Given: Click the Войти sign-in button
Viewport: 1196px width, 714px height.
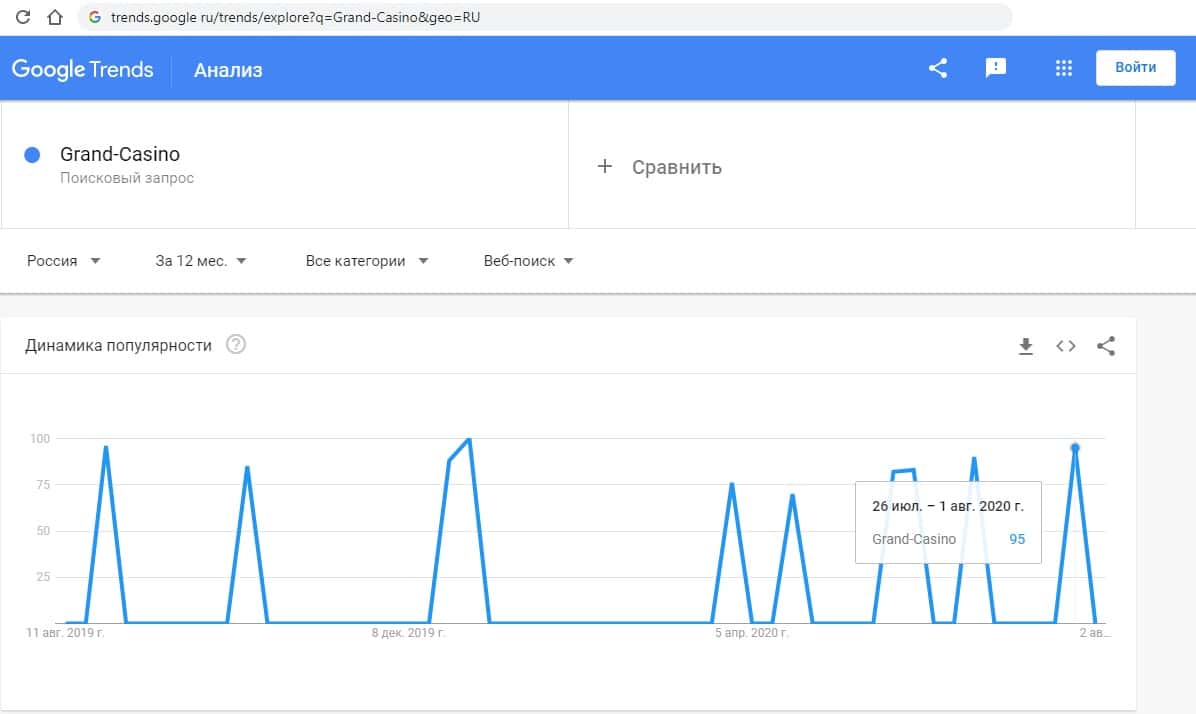Looking at the screenshot, I should click(1135, 68).
